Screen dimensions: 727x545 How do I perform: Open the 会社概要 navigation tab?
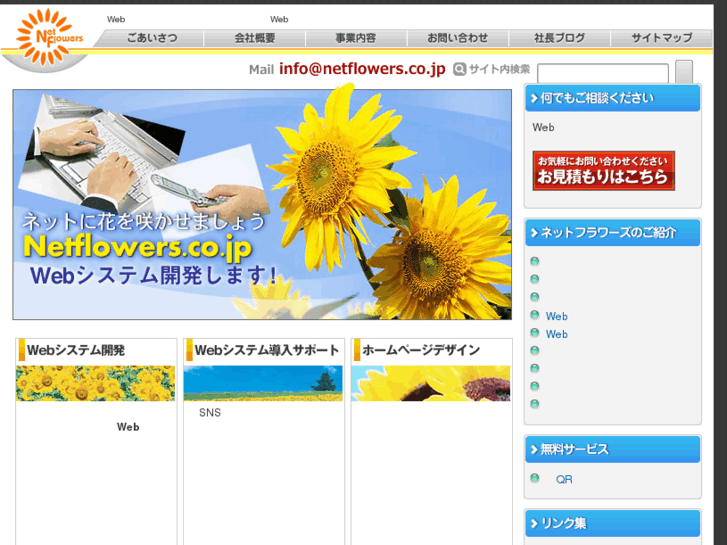(255, 38)
